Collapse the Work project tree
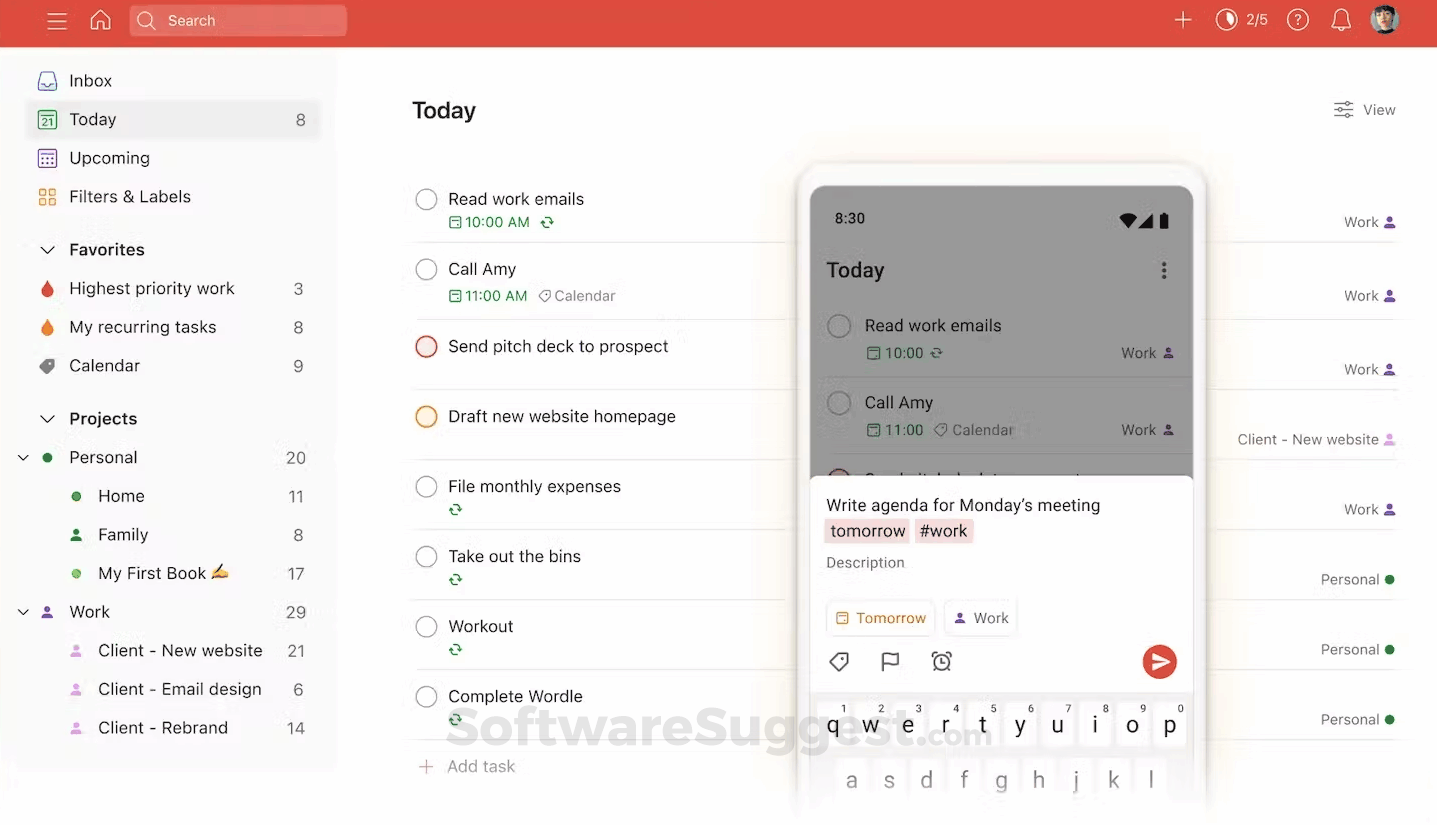 (22, 611)
